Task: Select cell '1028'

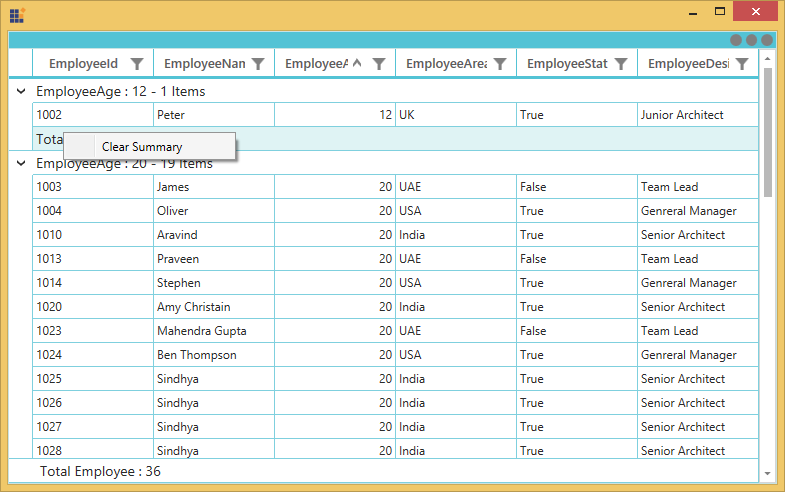Action: (93, 449)
